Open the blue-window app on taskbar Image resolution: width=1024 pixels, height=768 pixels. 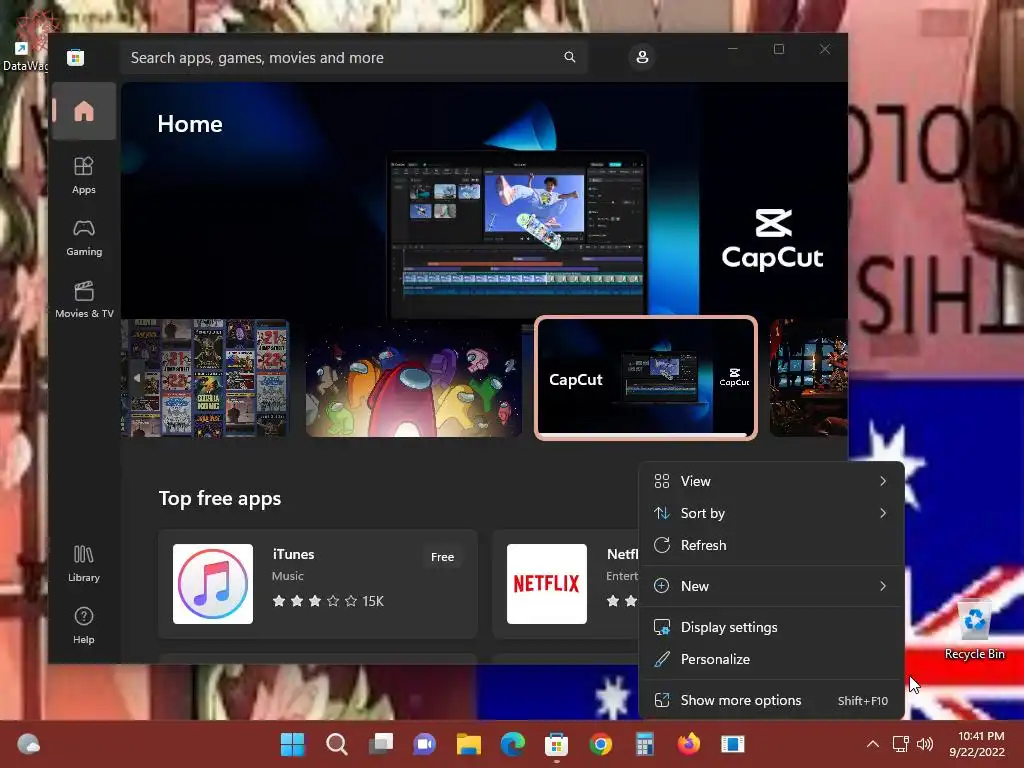(x=733, y=744)
